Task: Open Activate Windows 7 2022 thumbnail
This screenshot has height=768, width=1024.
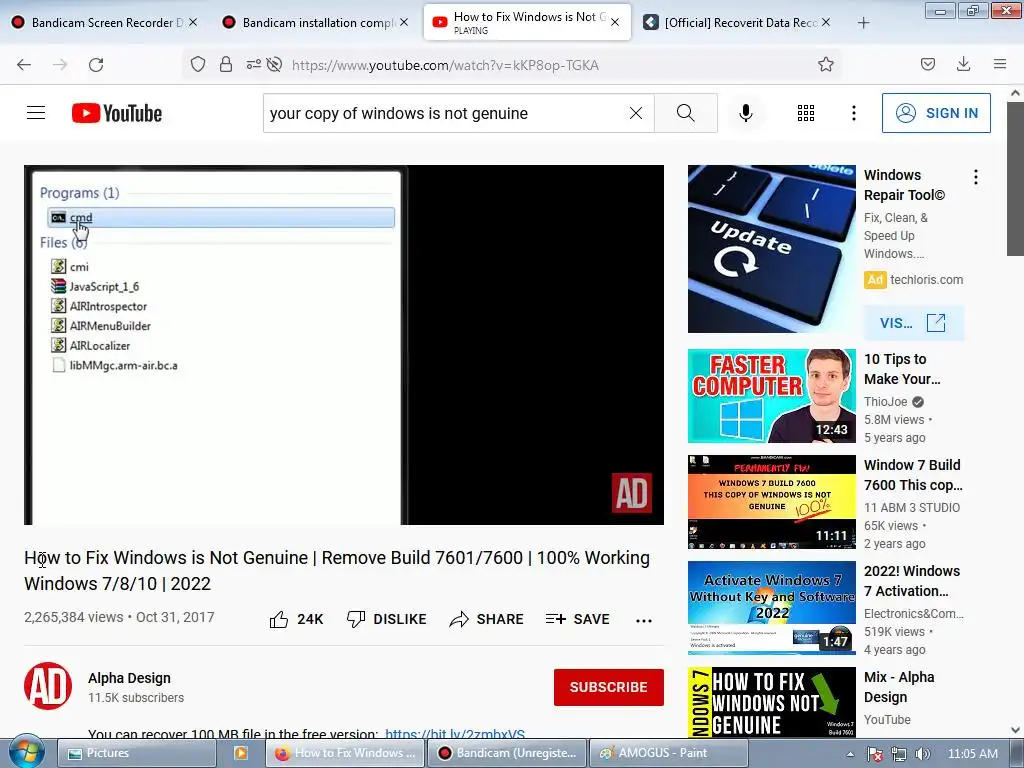Action: [771, 607]
